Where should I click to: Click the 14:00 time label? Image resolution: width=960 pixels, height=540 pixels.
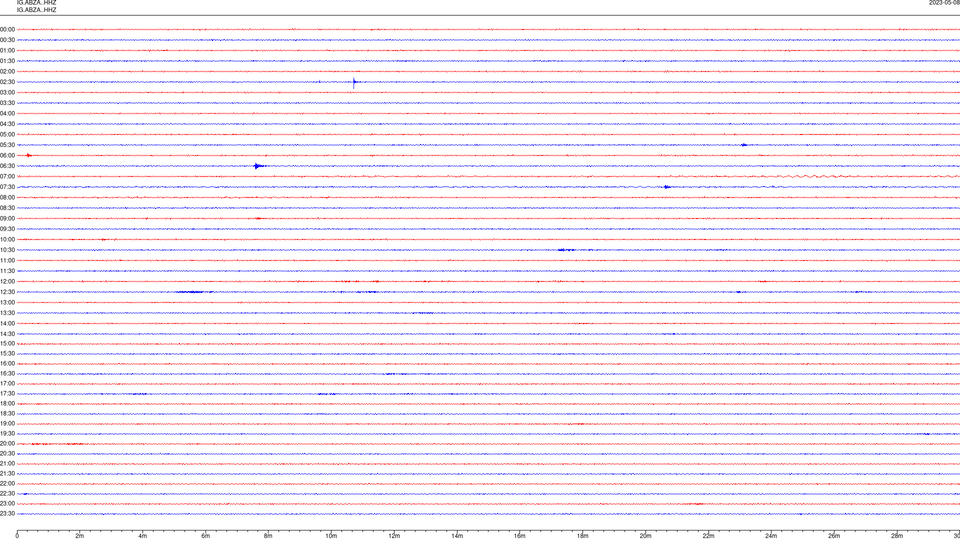pyautogui.click(x=7, y=323)
